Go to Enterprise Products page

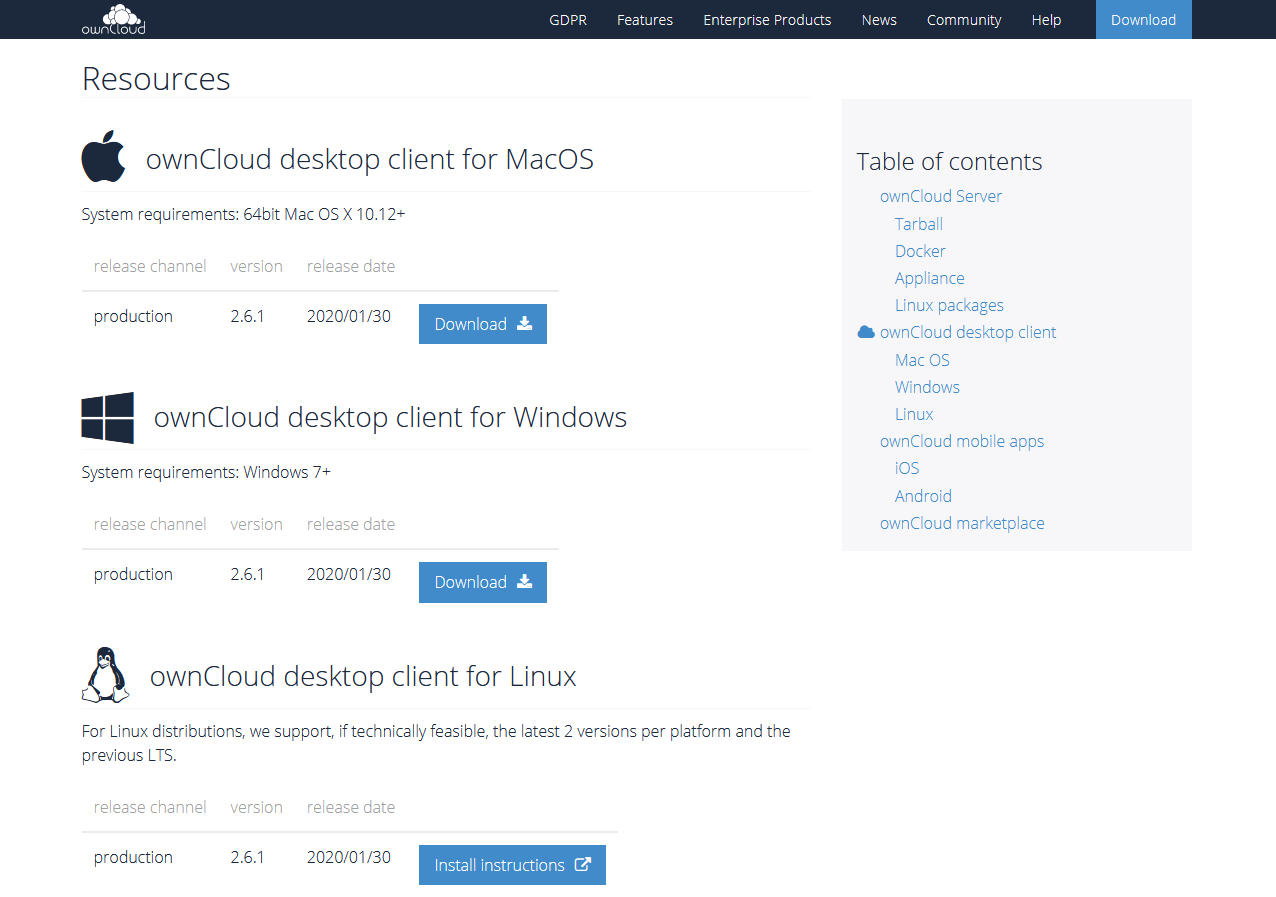(x=767, y=20)
